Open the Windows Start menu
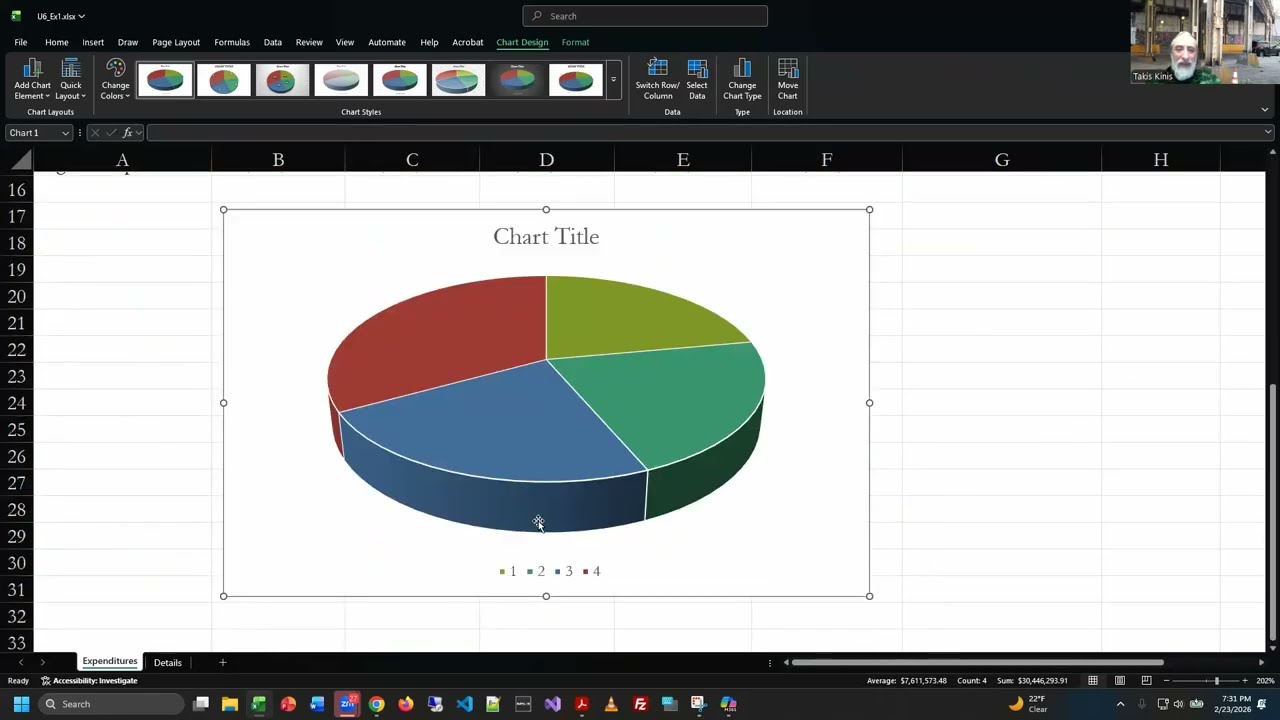The height and width of the screenshot is (720, 1280). (21, 704)
